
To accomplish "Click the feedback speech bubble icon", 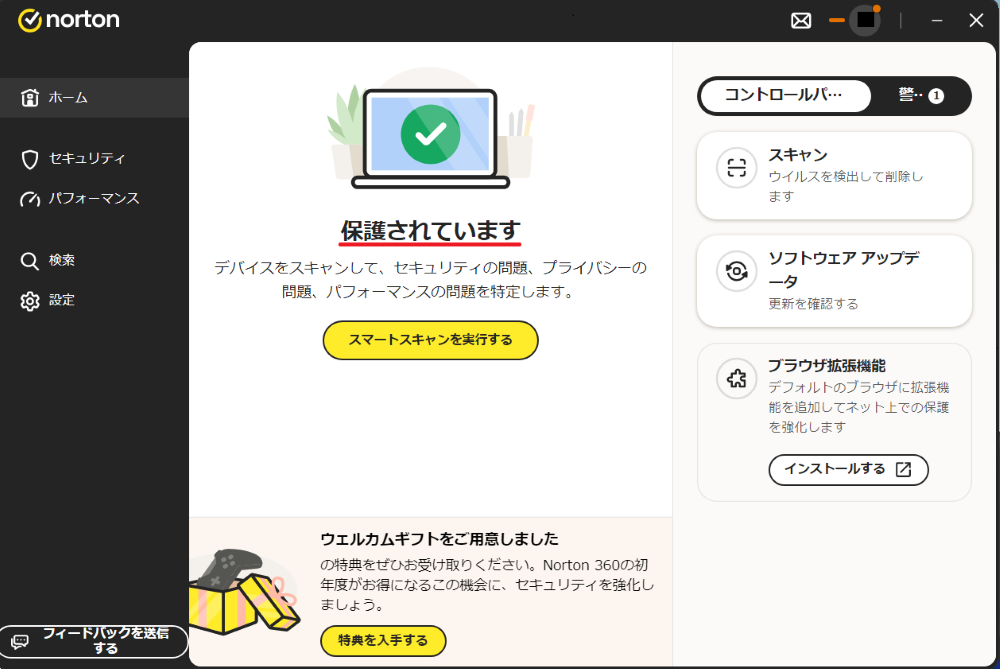I will coord(20,641).
